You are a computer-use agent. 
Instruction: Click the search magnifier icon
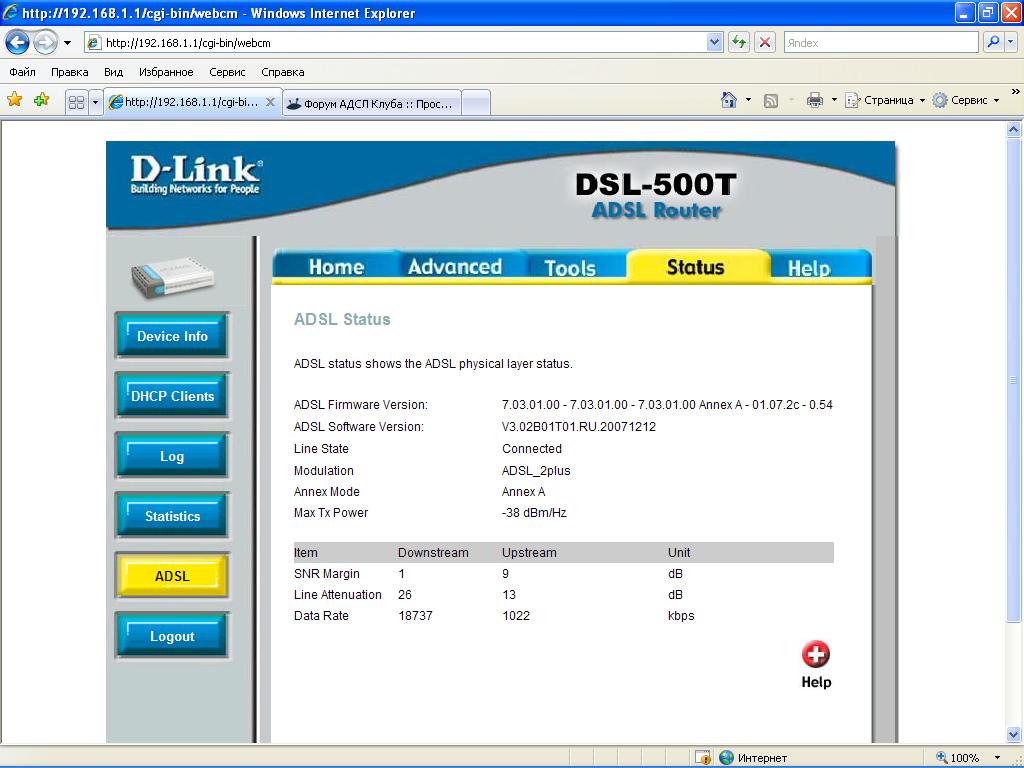(x=993, y=43)
